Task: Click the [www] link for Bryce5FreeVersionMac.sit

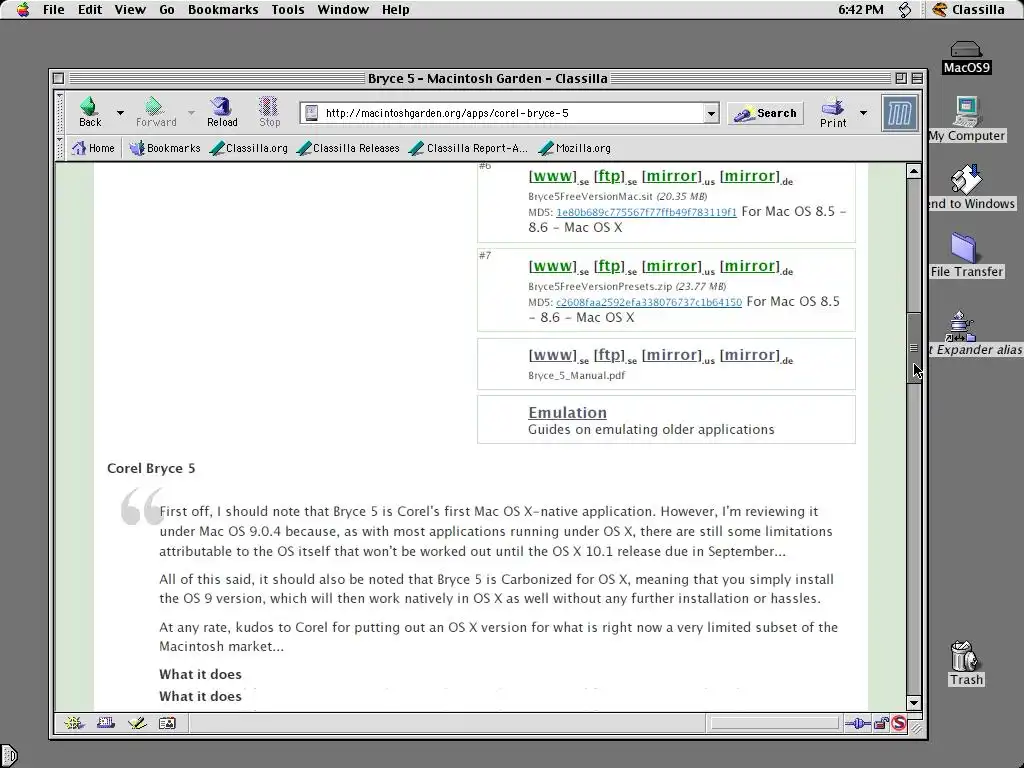Action: [552, 176]
